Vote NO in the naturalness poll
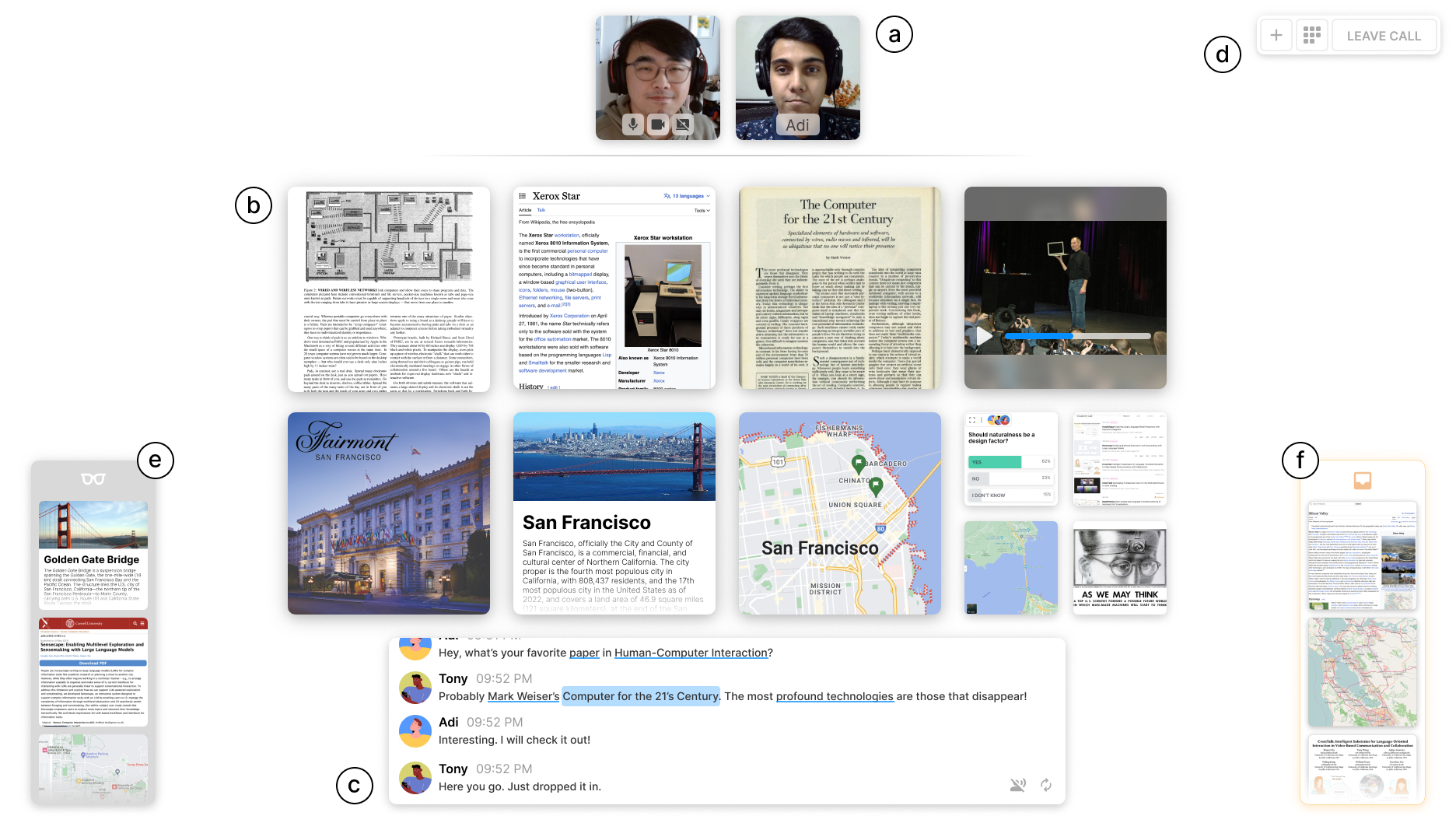Screen dimensions: 1456x823 click(x=1010, y=478)
